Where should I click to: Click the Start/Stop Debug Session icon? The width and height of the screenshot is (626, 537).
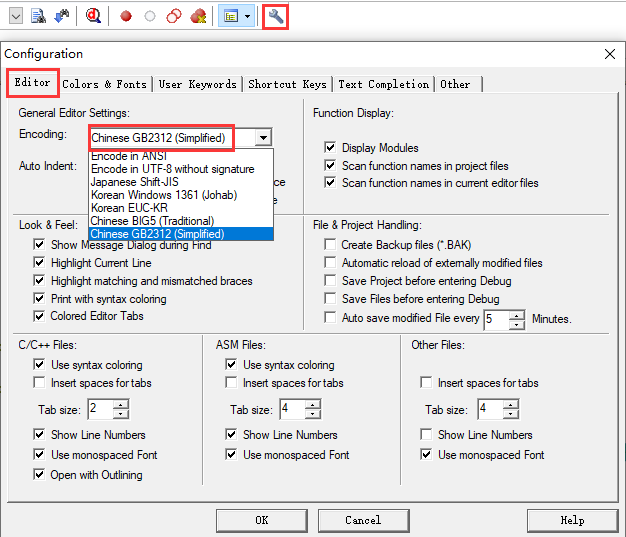pos(93,15)
